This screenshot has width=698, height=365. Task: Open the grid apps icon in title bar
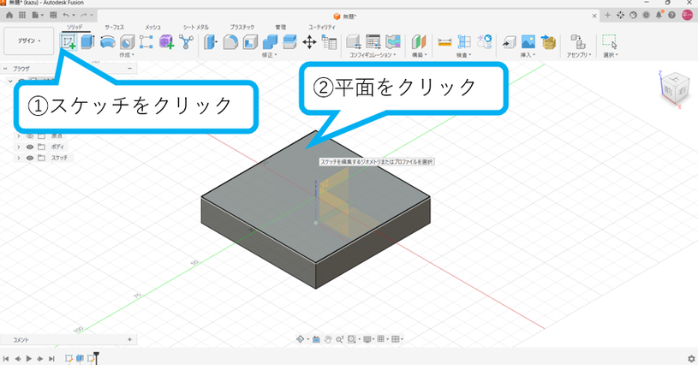(22, 15)
